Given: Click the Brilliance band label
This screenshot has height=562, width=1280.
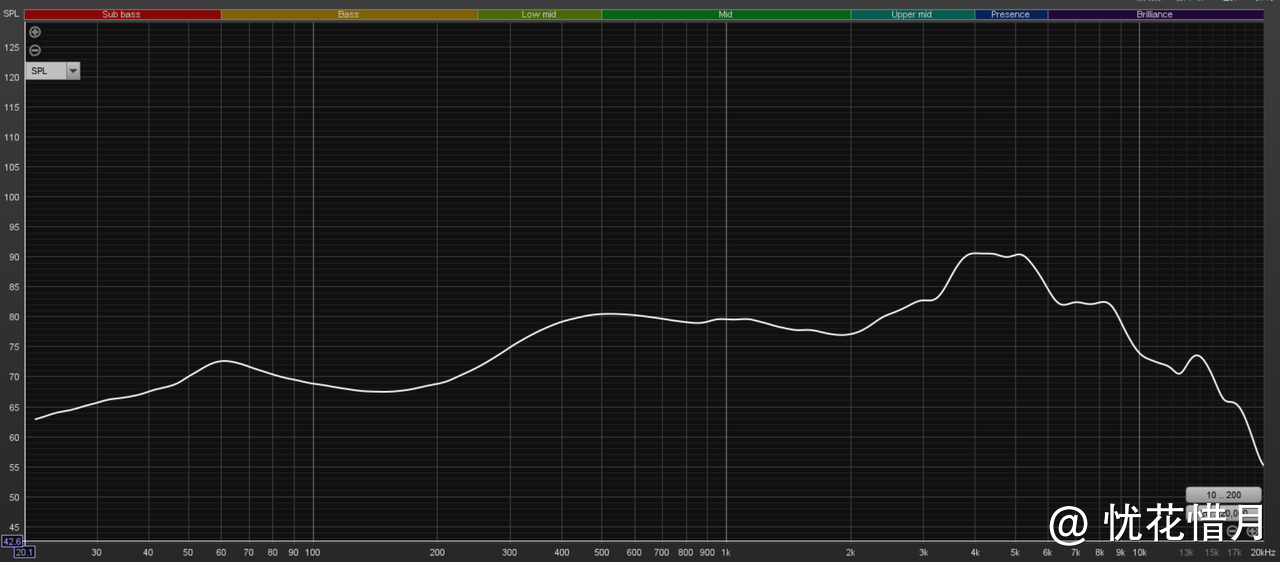Looking at the screenshot, I should (1154, 15).
